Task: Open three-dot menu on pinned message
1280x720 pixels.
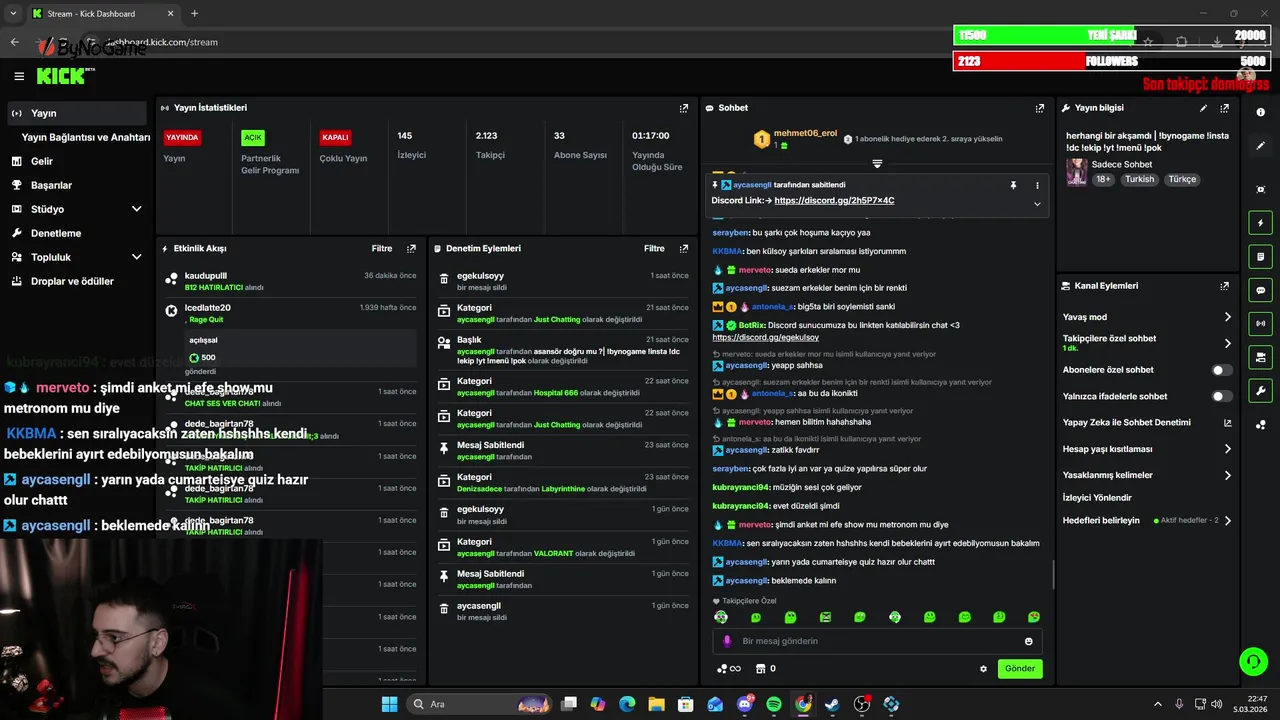Action: coord(1037,185)
